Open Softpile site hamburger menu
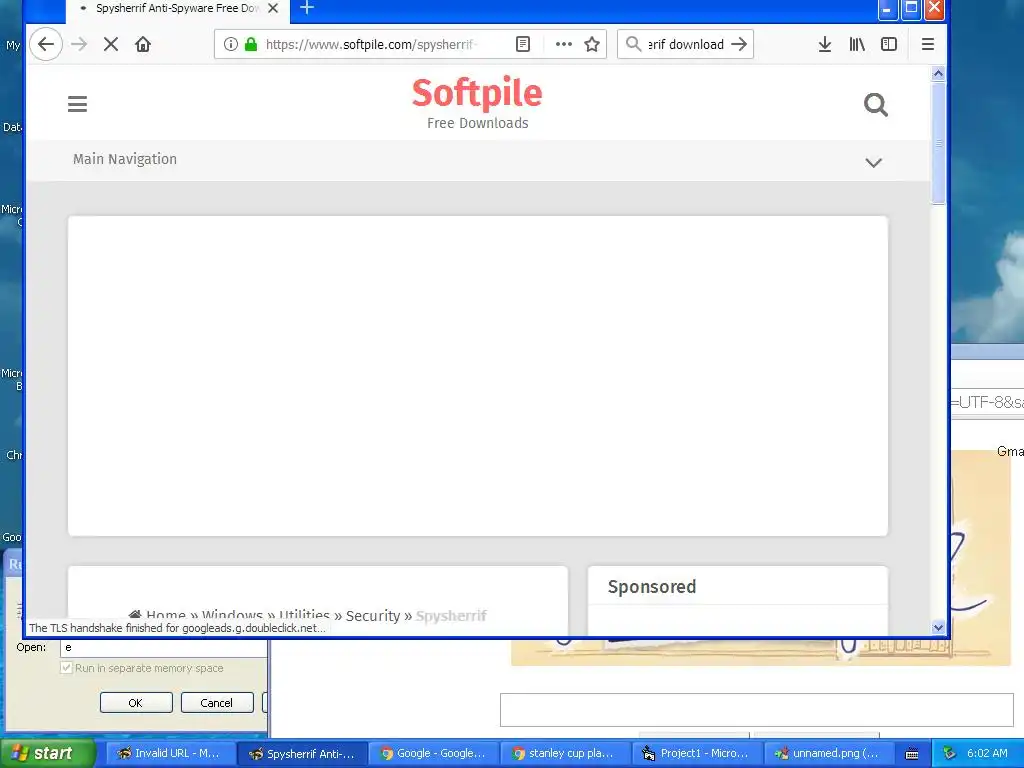This screenshot has height=768, width=1024. point(77,104)
